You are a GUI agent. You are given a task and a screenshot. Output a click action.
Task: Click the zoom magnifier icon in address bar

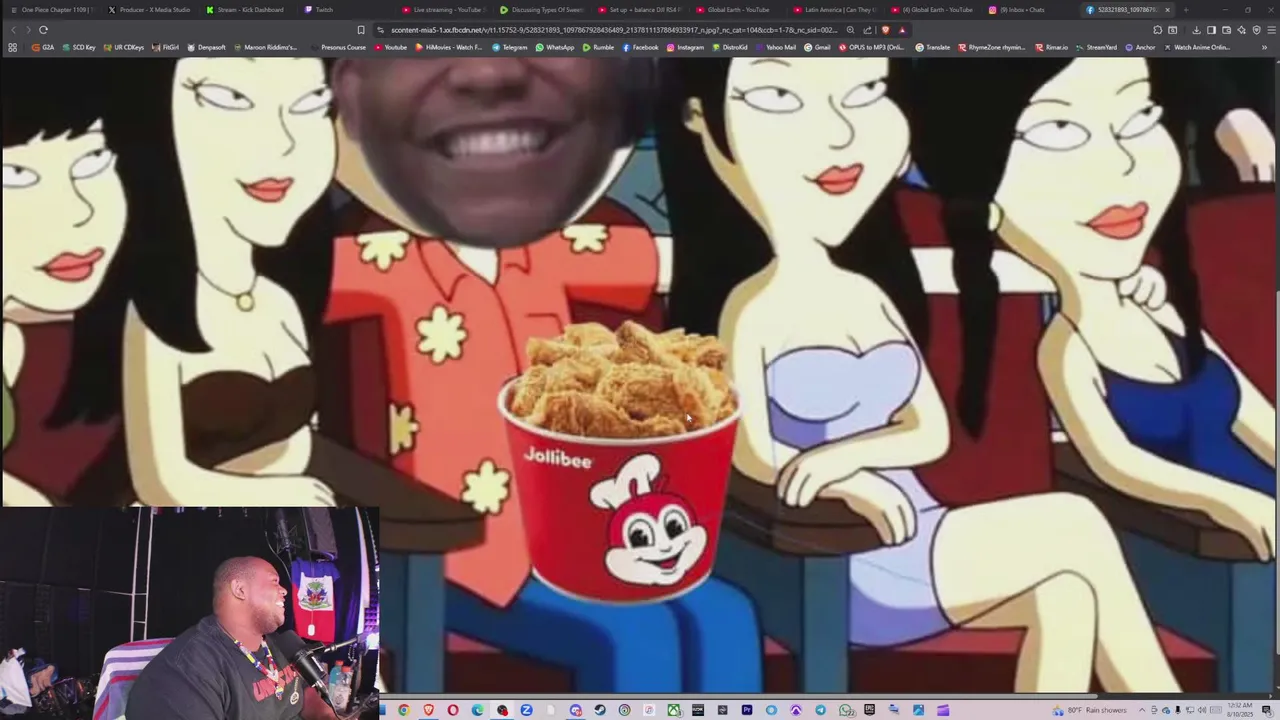pyautogui.click(x=850, y=30)
